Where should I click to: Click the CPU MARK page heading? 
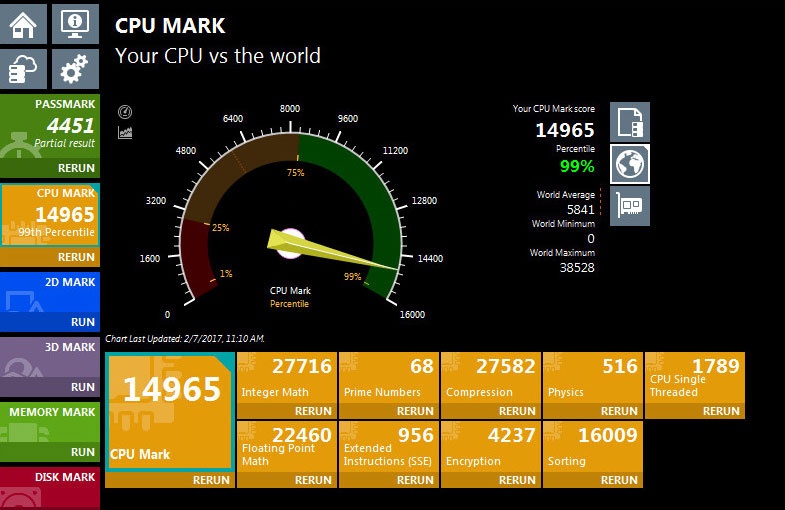click(x=170, y=26)
